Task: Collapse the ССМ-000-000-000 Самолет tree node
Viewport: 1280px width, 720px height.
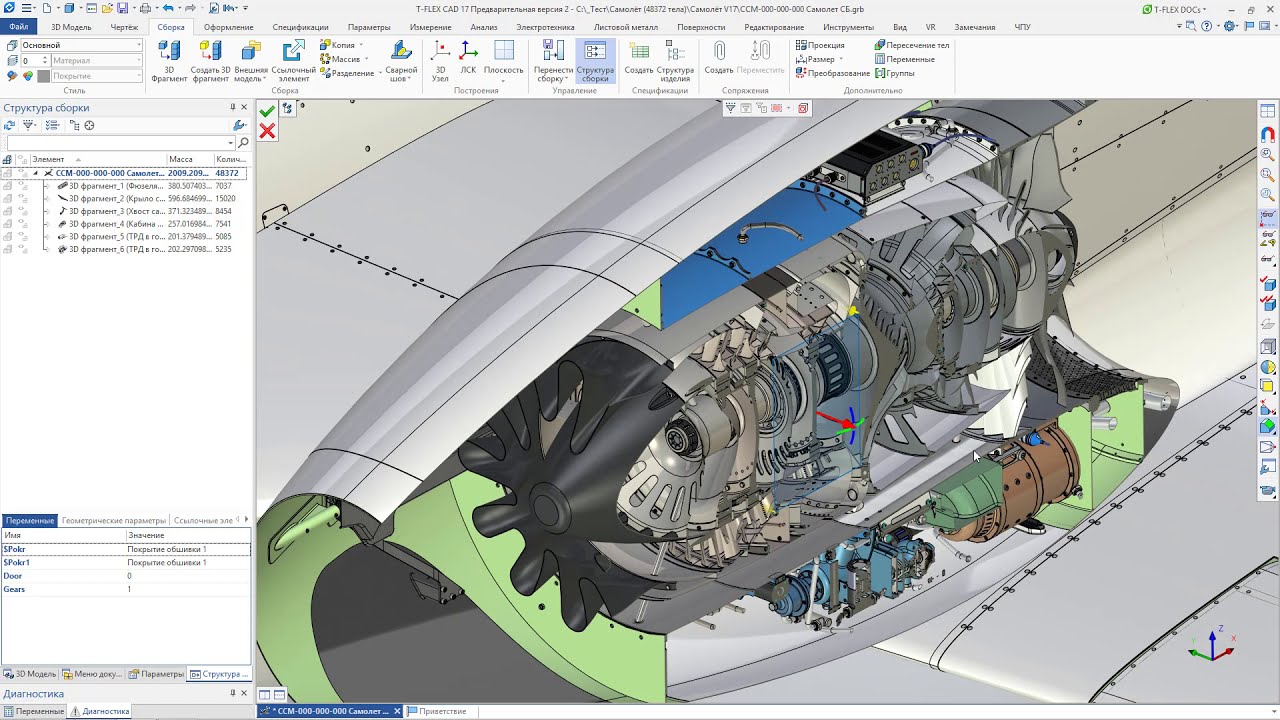Action: point(35,173)
